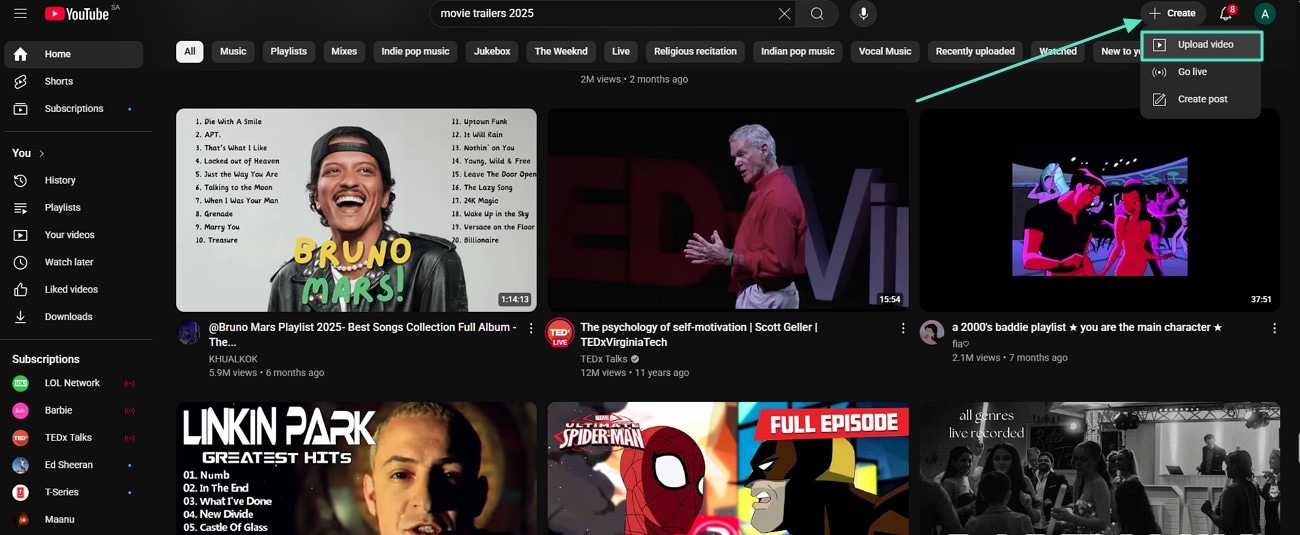The width and height of the screenshot is (1300, 535).
Task: Expand the You section chevron
Action: click(x=42, y=153)
